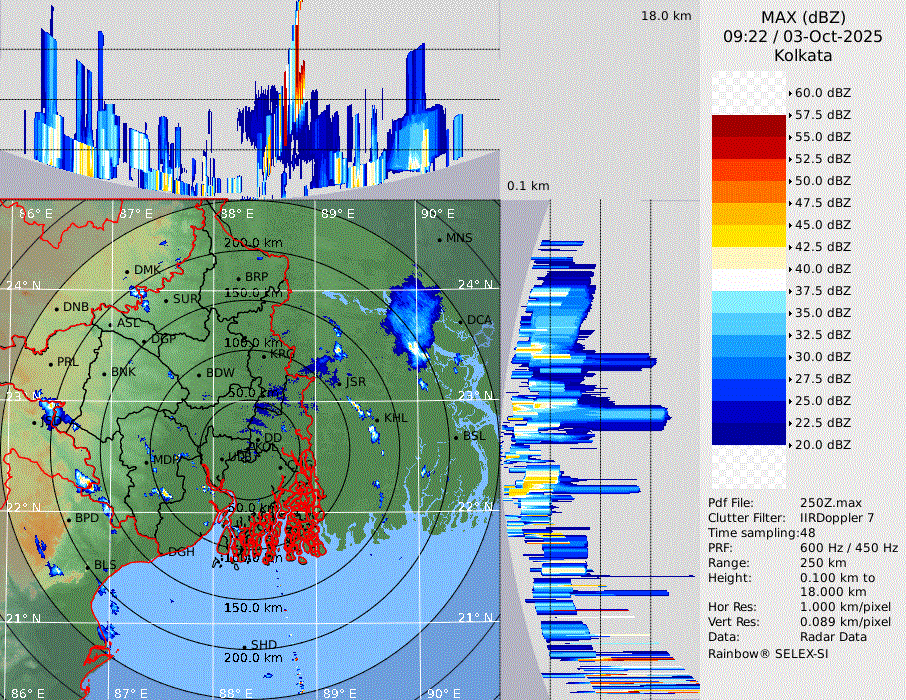Click the DMK station dot
The width and height of the screenshot is (906, 700).
point(128,271)
